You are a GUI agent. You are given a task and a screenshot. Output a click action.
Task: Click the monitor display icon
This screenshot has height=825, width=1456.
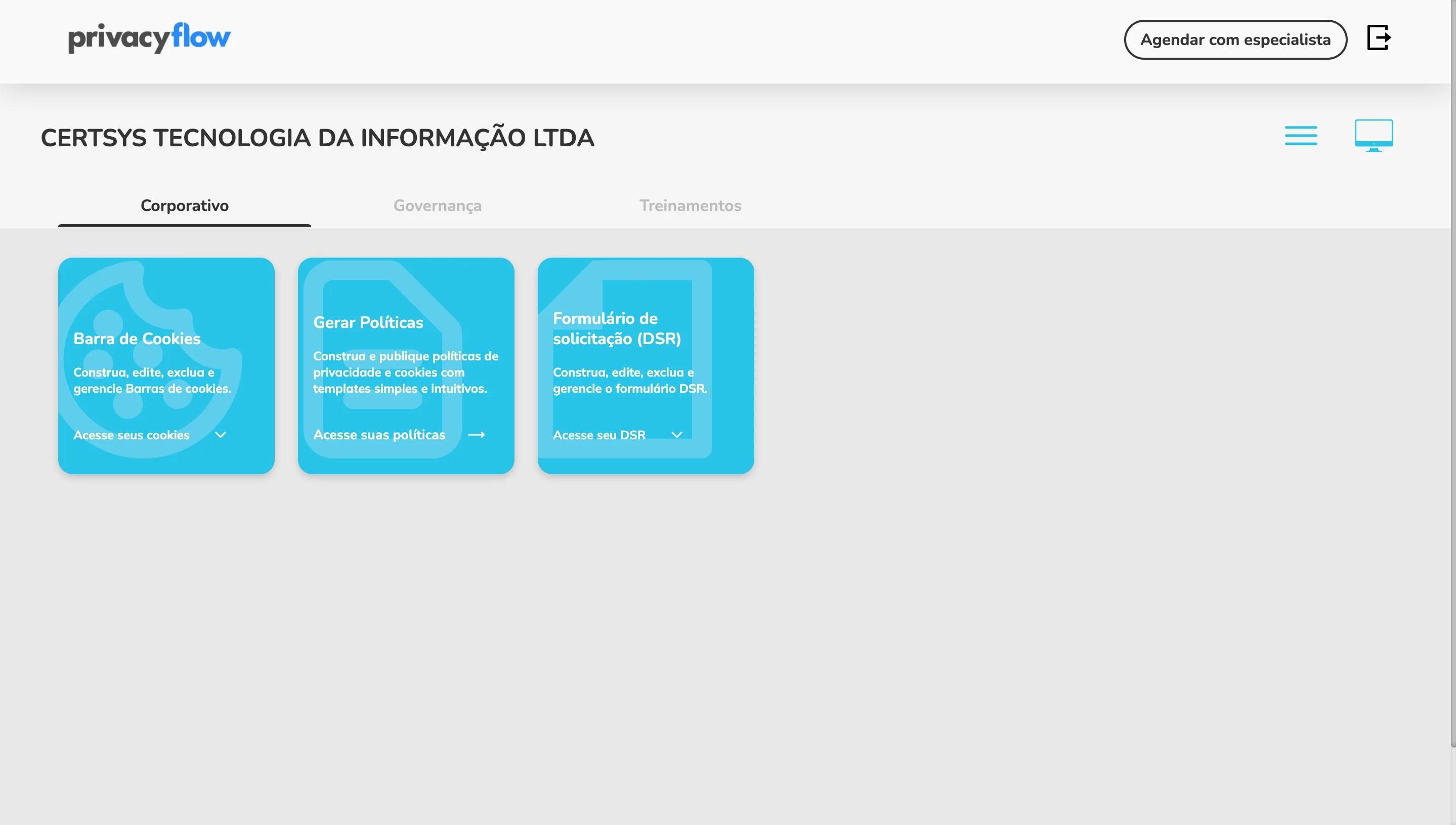point(1374,136)
